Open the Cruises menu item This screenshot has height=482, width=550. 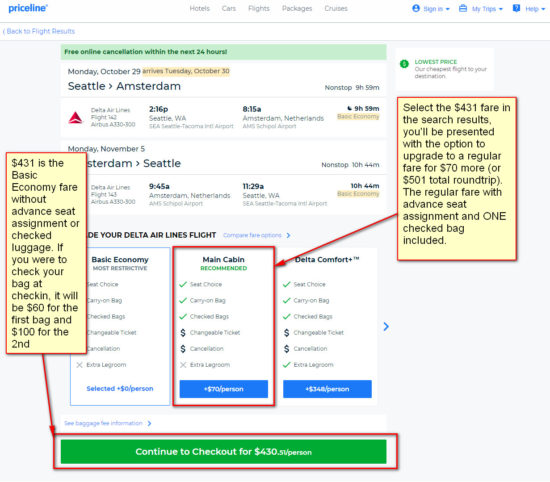click(x=336, y=8)
